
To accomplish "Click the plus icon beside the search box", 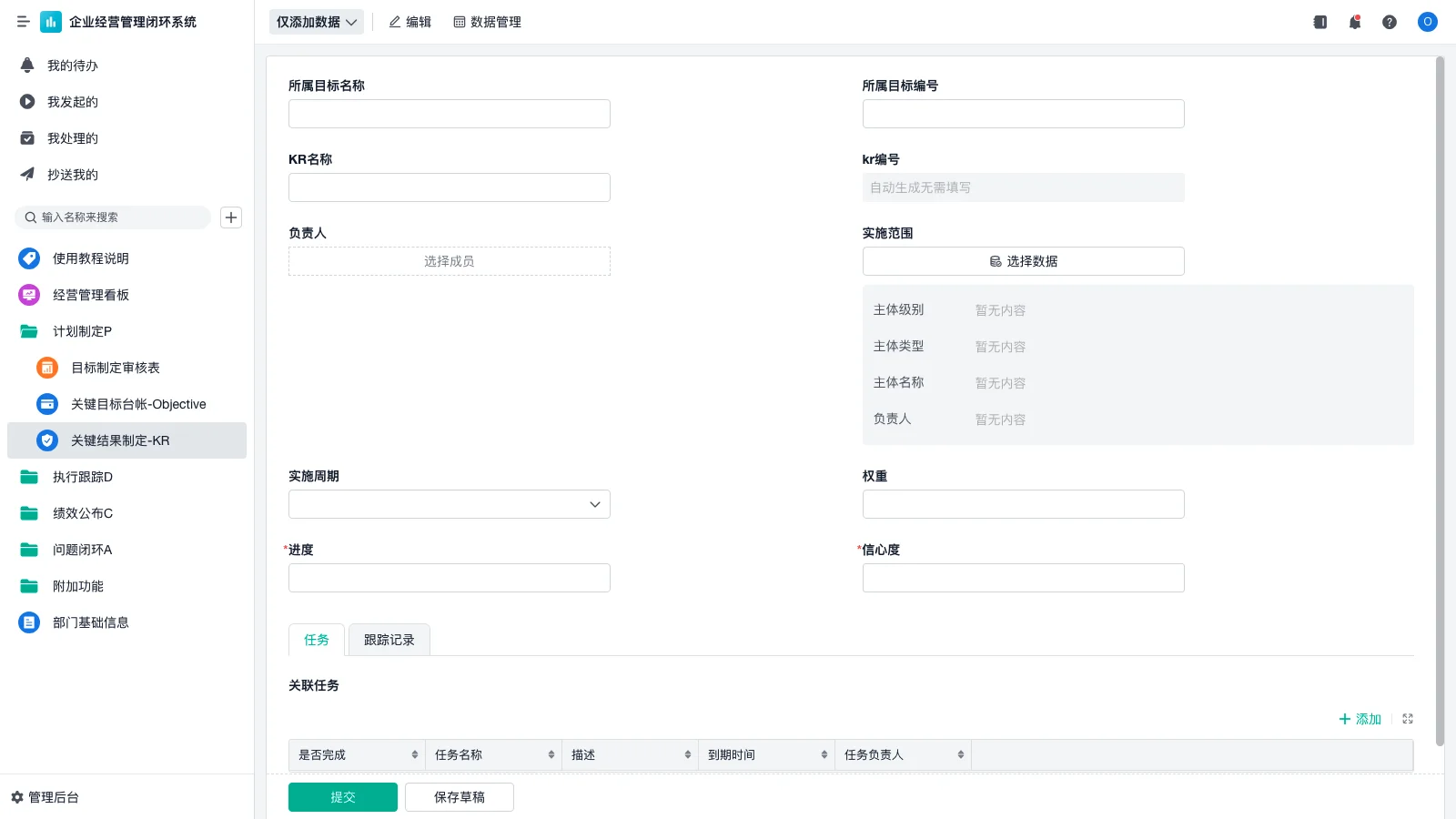I will 230,217.
